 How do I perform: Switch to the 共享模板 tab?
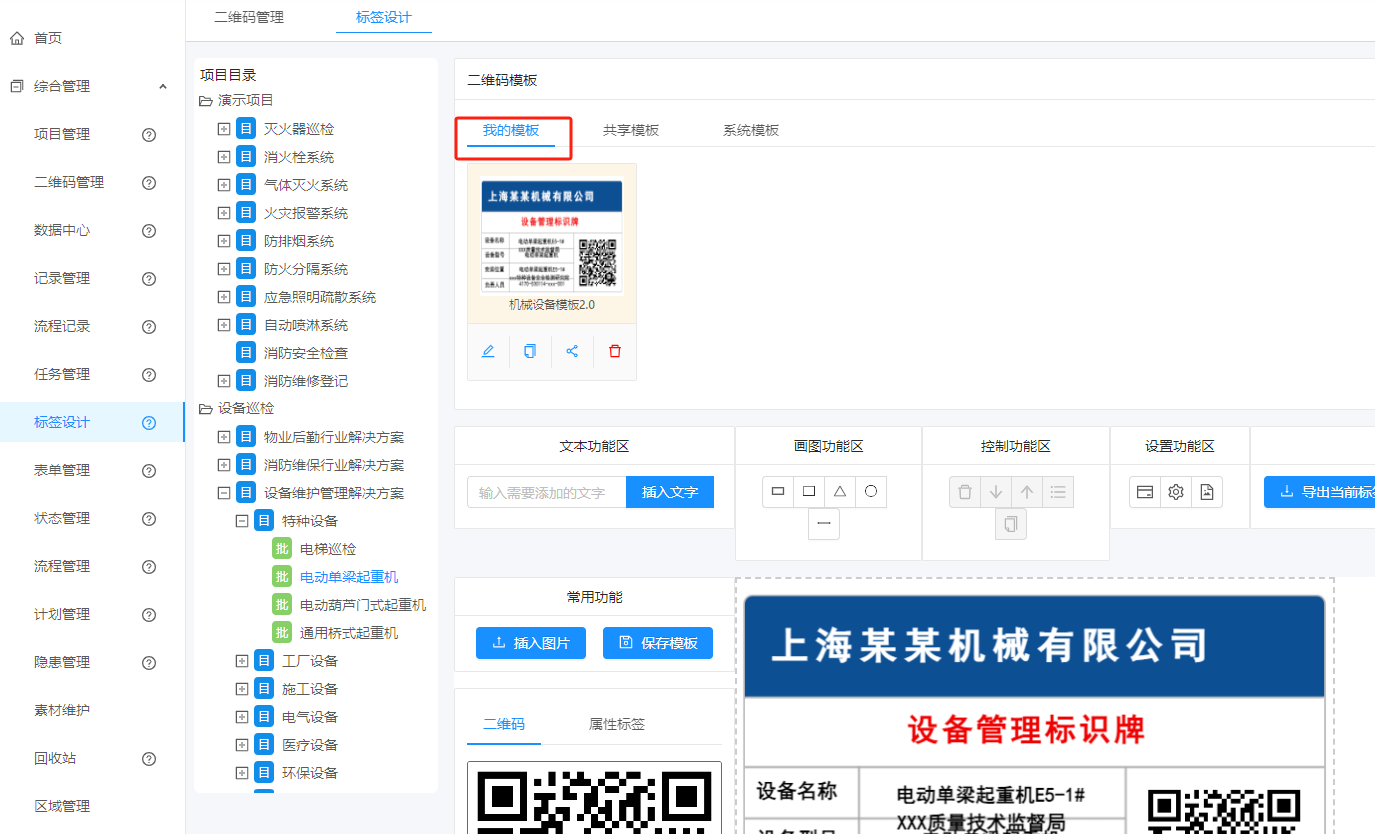[x=631, y=128]
